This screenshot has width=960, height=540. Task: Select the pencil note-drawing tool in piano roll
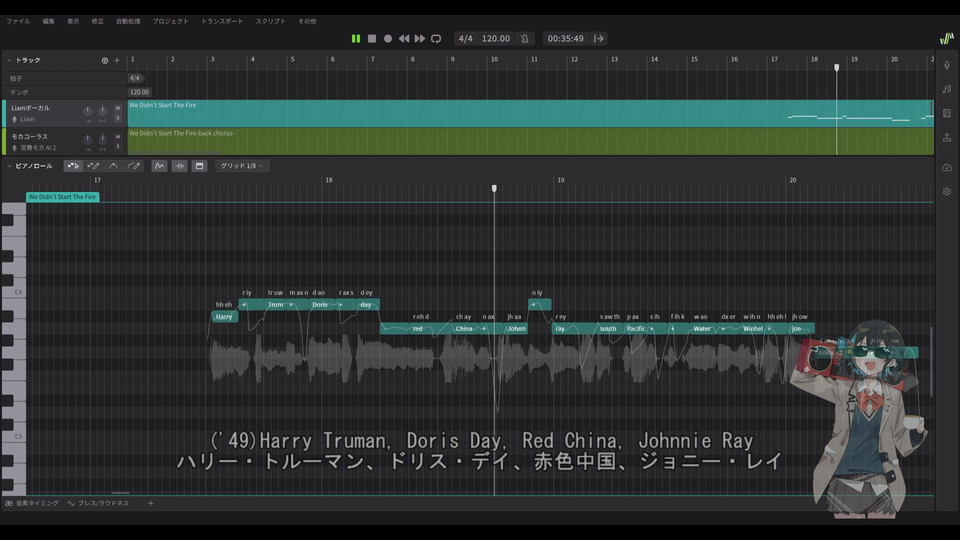[x=93, y=166]
